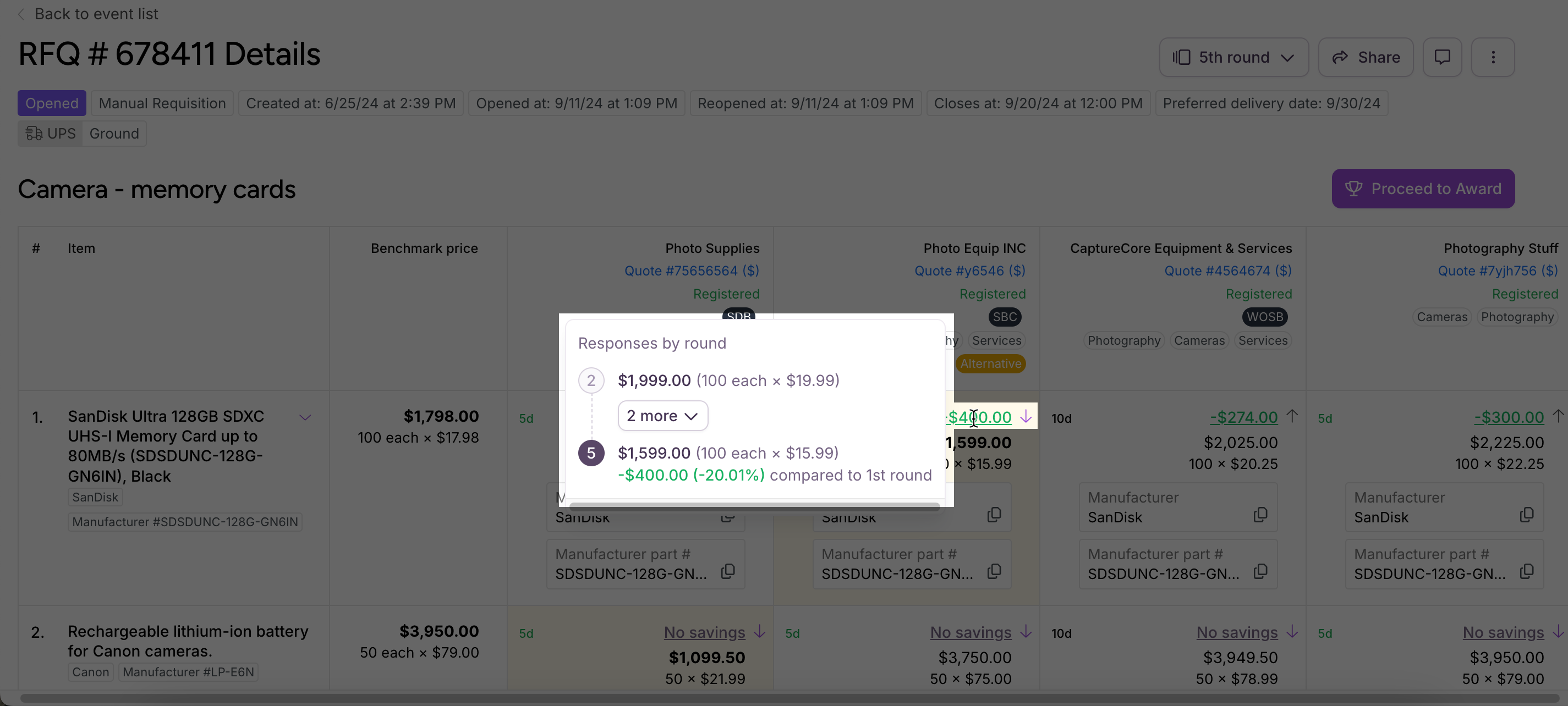Click 'Photo Supplies' vendor column header
Screen dimensions: 1568x706
[711, 248]
